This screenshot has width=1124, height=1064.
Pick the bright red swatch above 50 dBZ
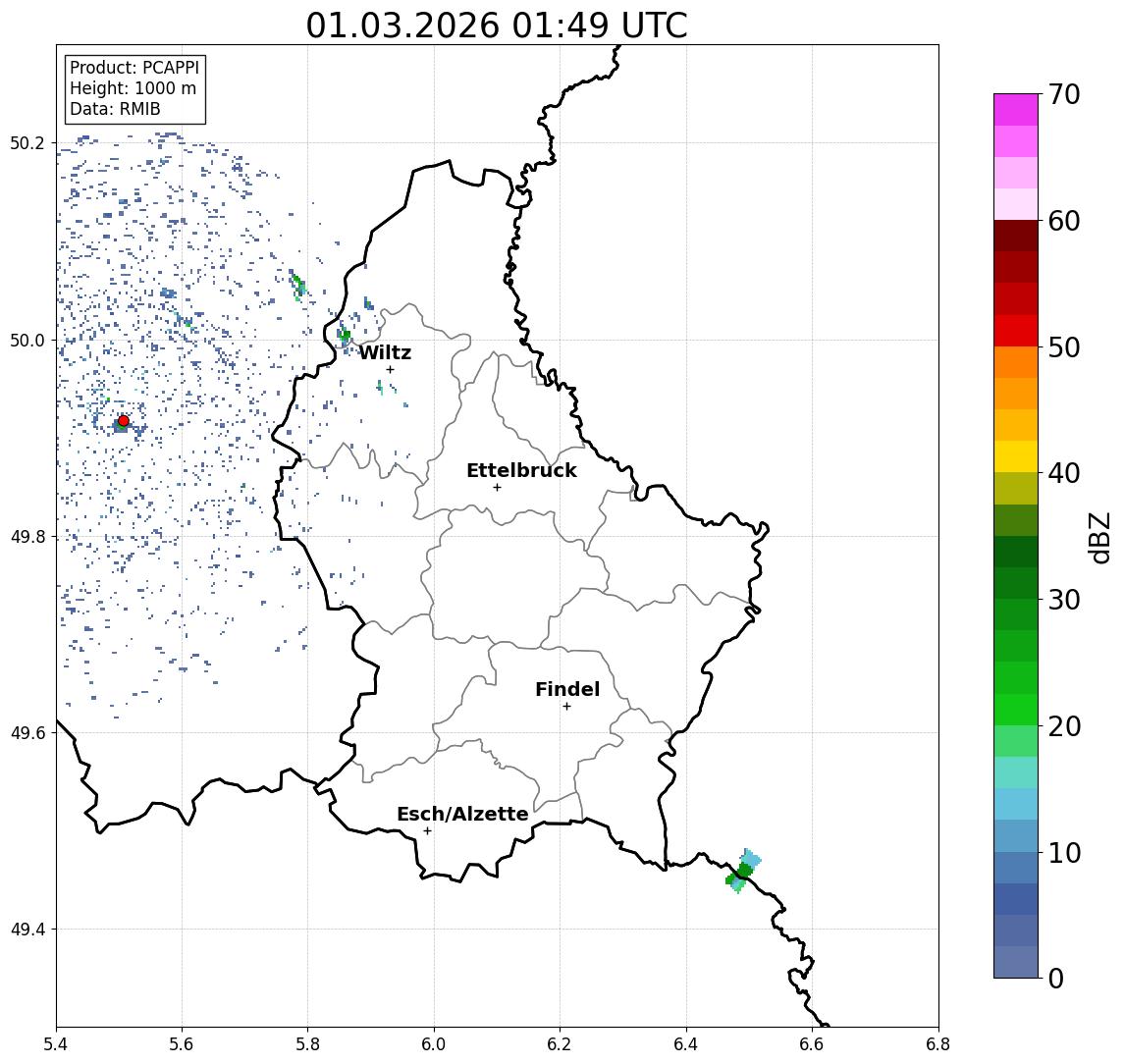(1016, 331)
